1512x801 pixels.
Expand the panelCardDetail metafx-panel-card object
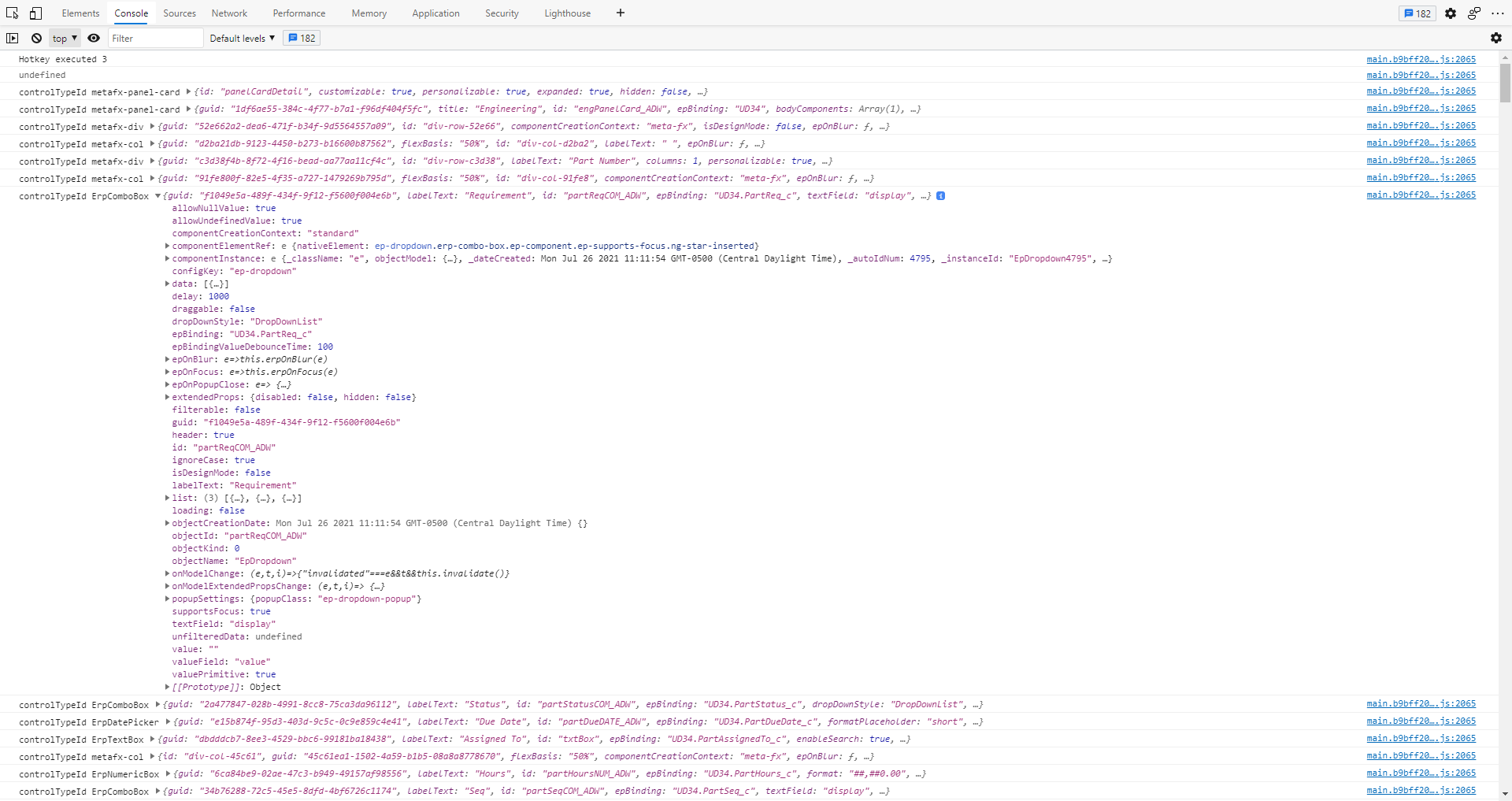click(x=188, y=92)
